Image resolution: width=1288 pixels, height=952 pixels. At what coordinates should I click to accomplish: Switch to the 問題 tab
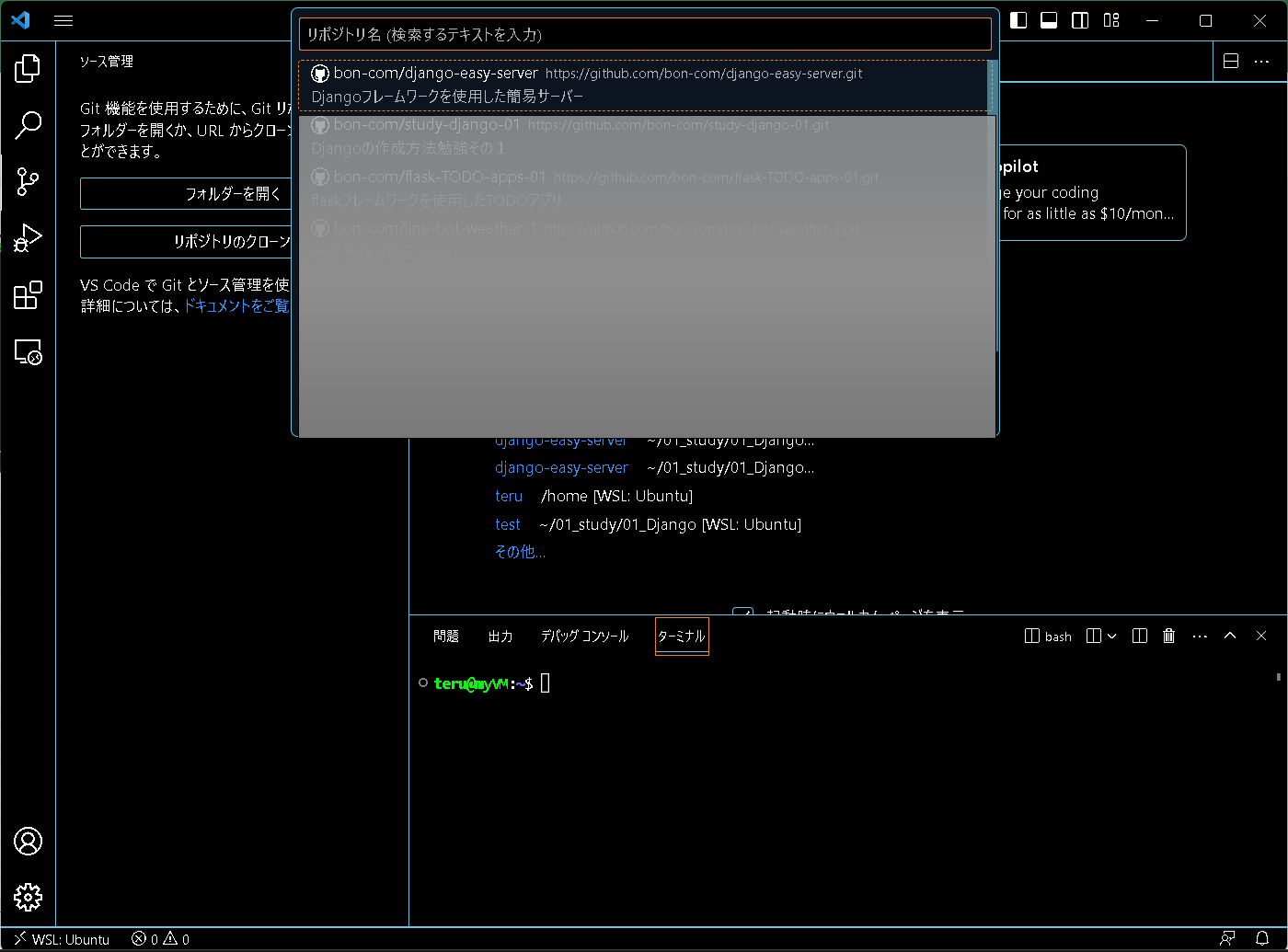(x=446, y=637)
